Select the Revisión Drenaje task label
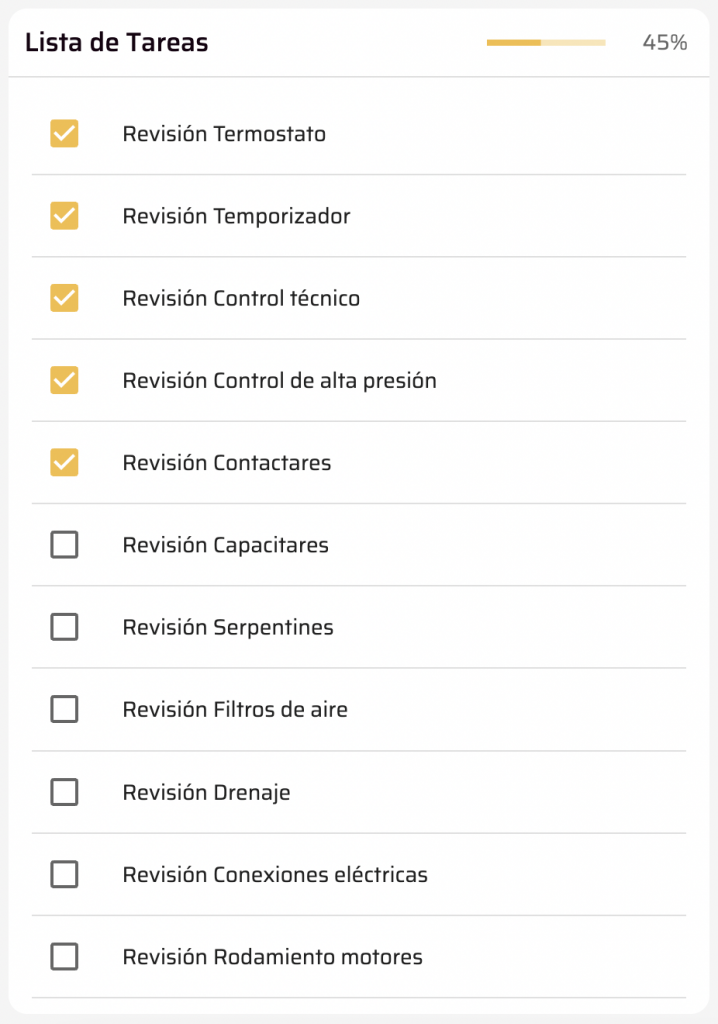718x1024 pixels. point(207,792)
